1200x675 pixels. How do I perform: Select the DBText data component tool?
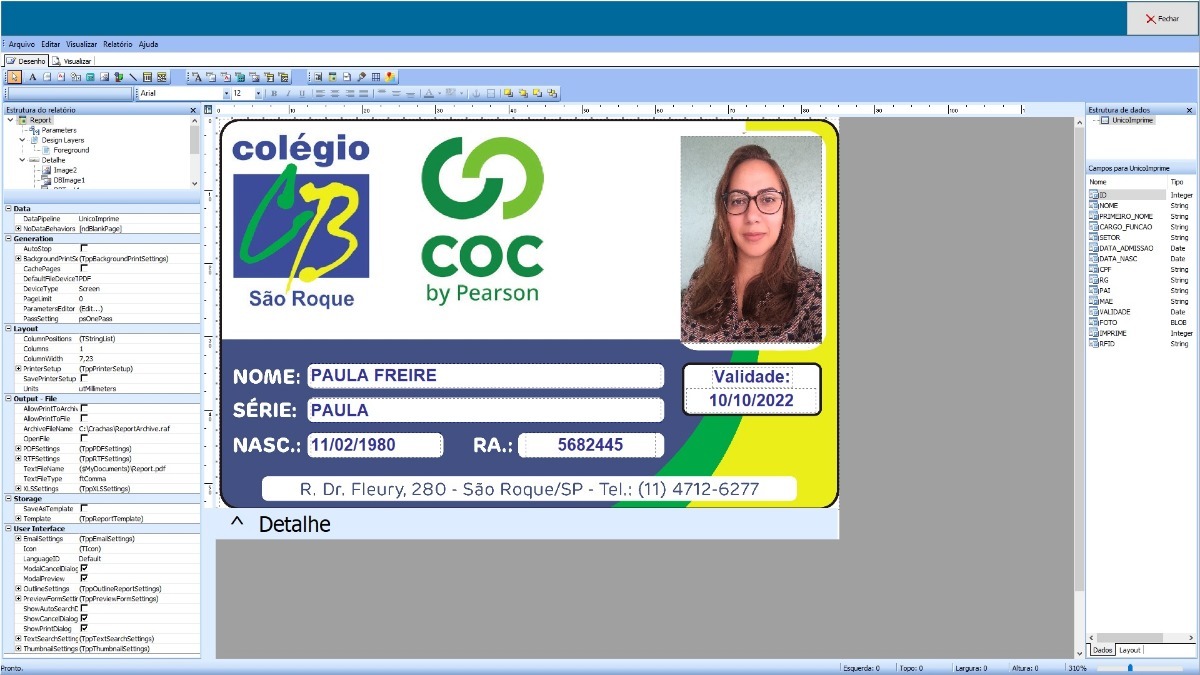[196, 76]
